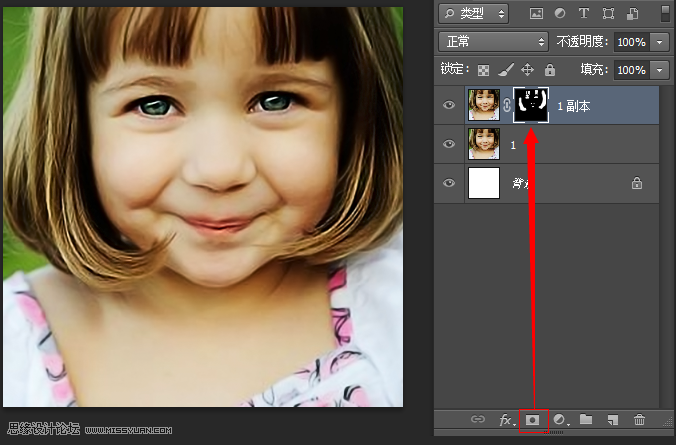Select the 1 副本 layer image thumbnail
The height and width of the screenshot is (445, 676).
484,105
